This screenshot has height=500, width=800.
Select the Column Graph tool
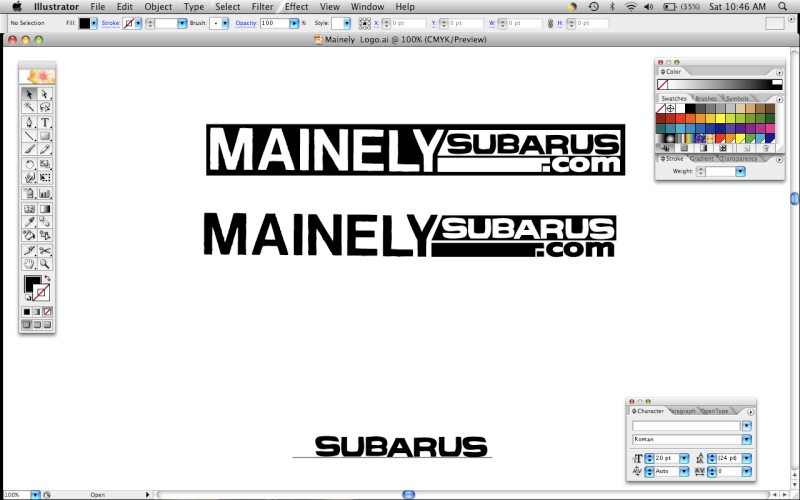[45, 193]
